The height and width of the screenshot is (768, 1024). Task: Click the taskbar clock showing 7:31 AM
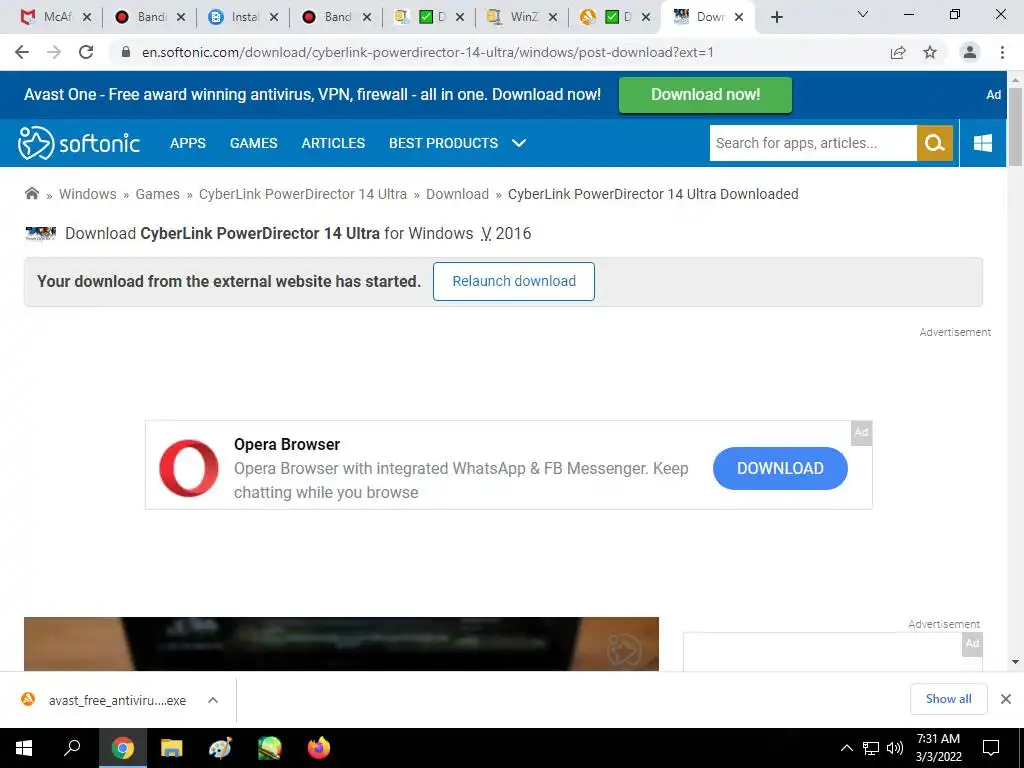[938, 748]
